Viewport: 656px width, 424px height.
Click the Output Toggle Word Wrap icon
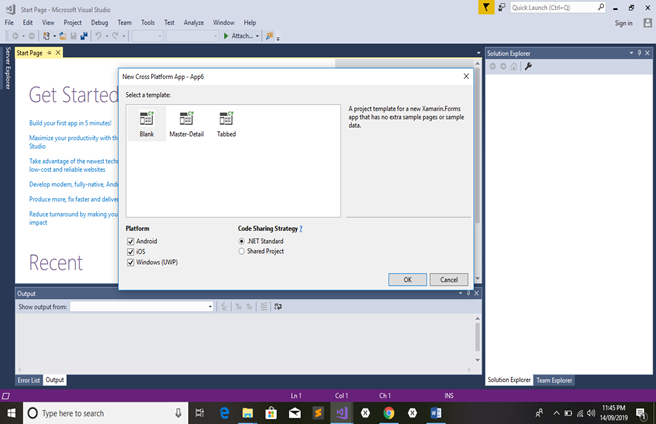coord(278,307)
